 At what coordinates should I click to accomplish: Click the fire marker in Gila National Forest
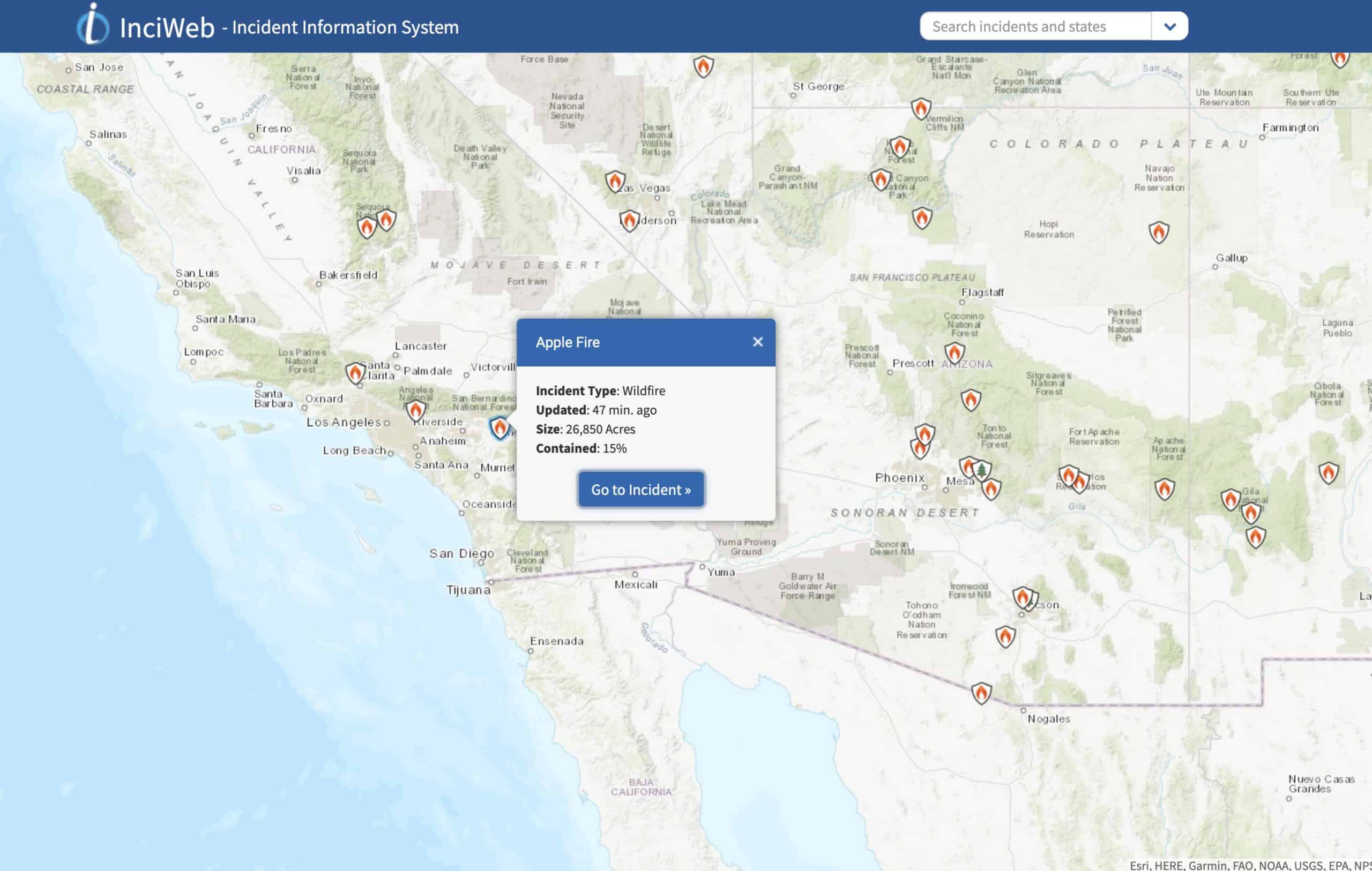coord(1231,500)
